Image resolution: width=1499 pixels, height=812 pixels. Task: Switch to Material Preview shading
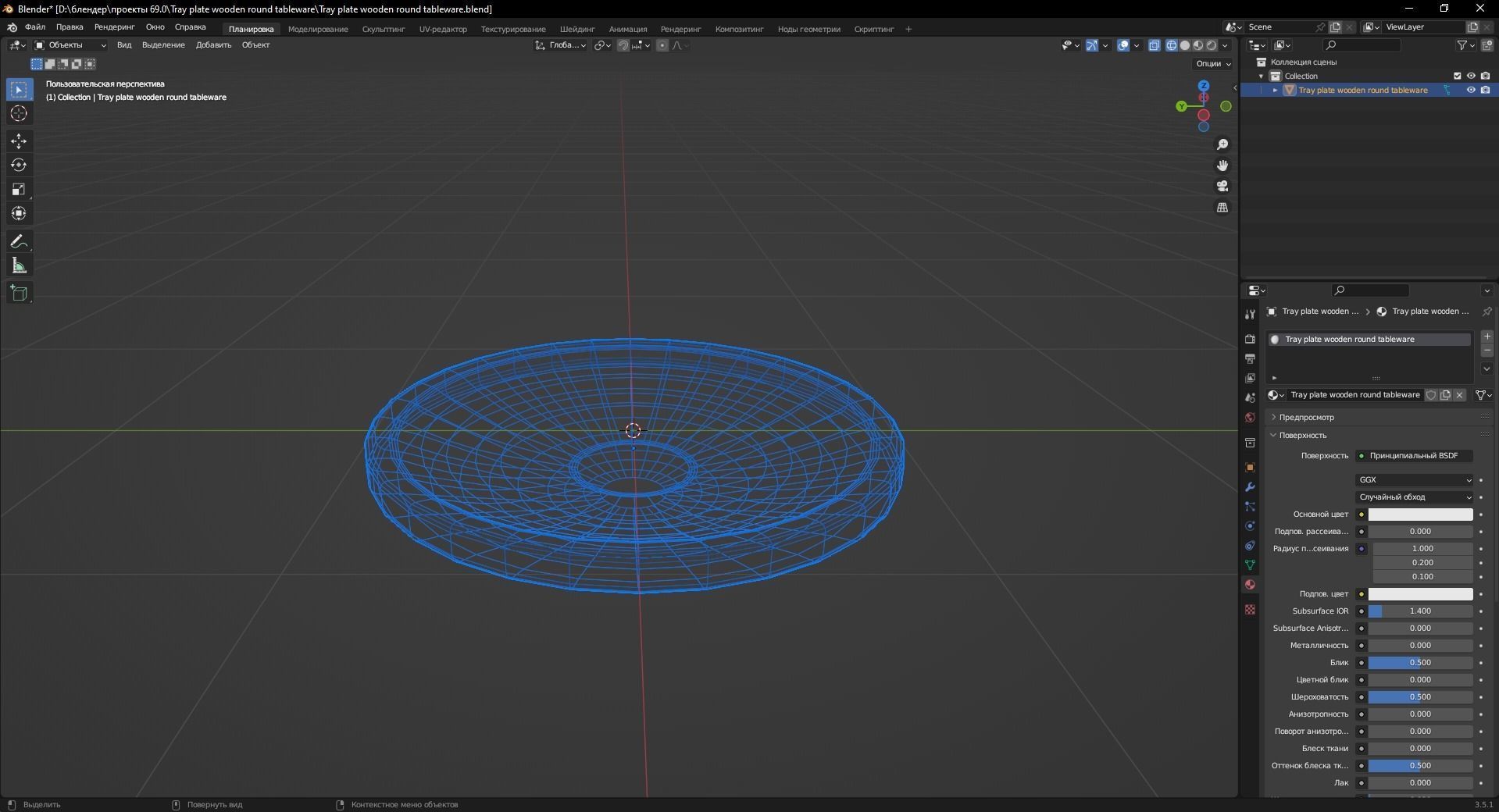click(x=1198, y=45)
